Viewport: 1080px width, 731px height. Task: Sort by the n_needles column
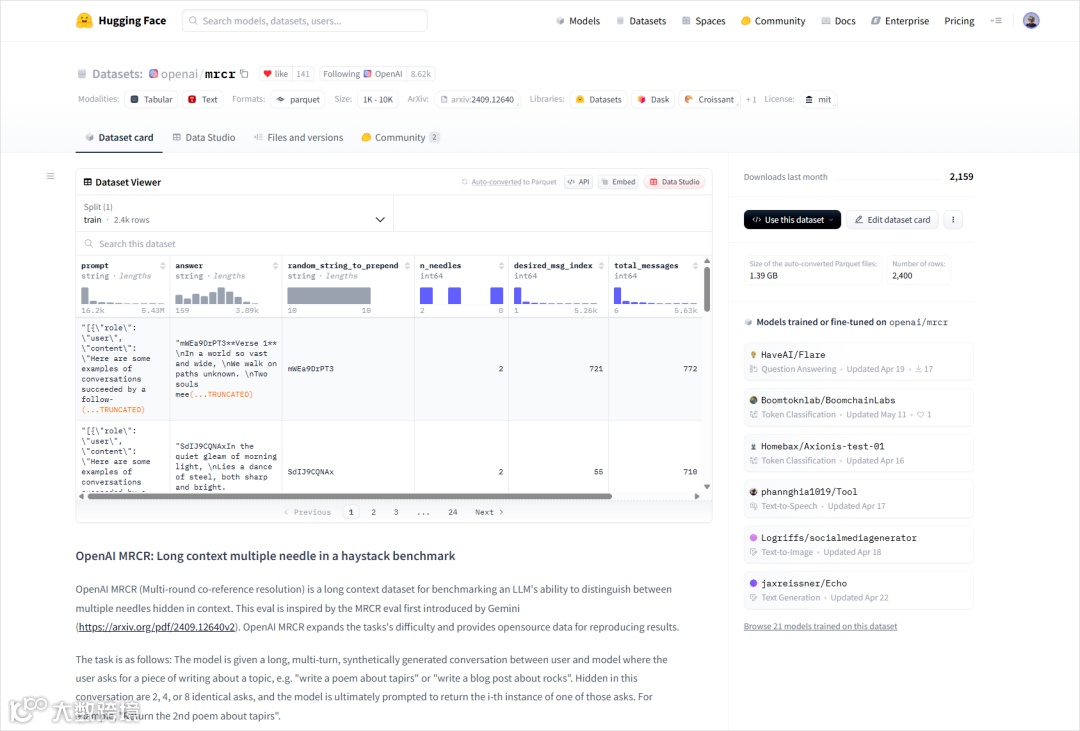click(x=501, y=266)
